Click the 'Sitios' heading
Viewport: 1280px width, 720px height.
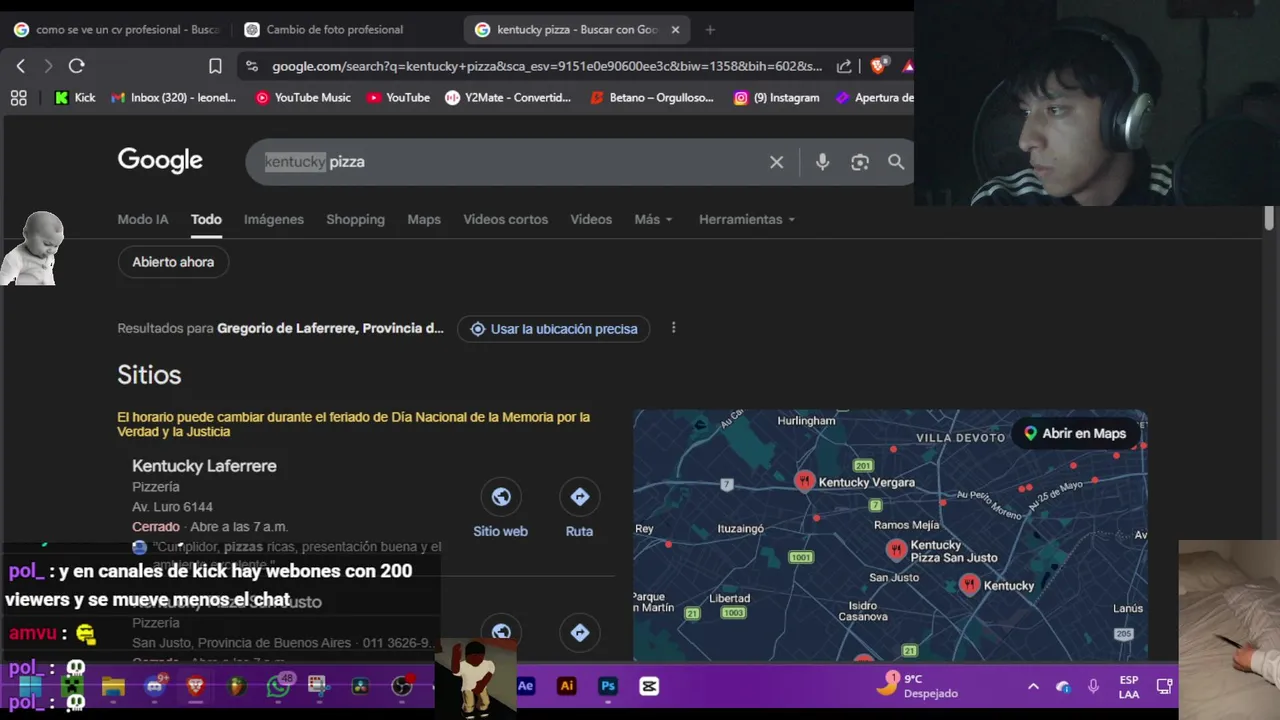[x=149, y=375]
